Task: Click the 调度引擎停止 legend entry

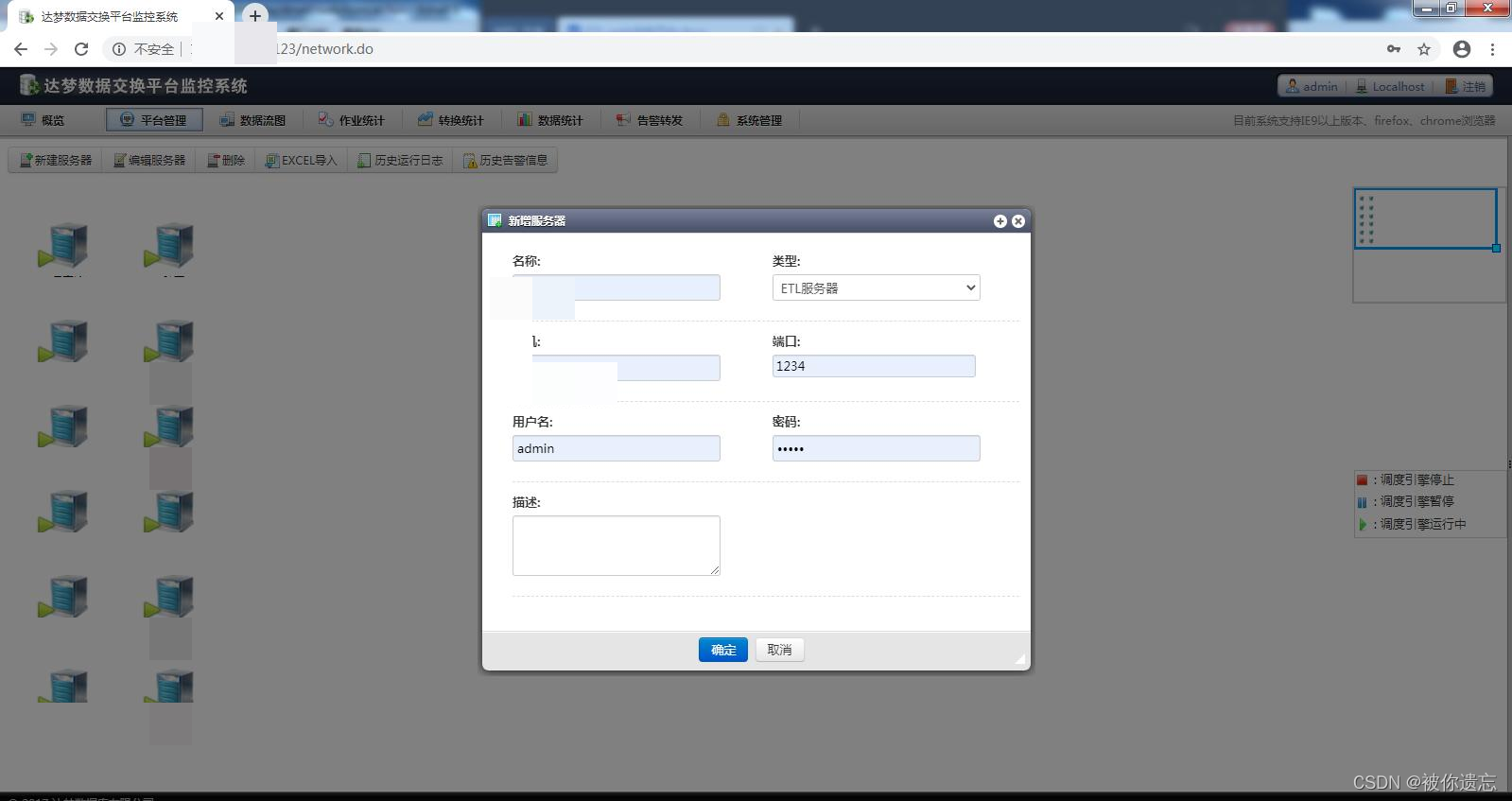Action: 1406,480
